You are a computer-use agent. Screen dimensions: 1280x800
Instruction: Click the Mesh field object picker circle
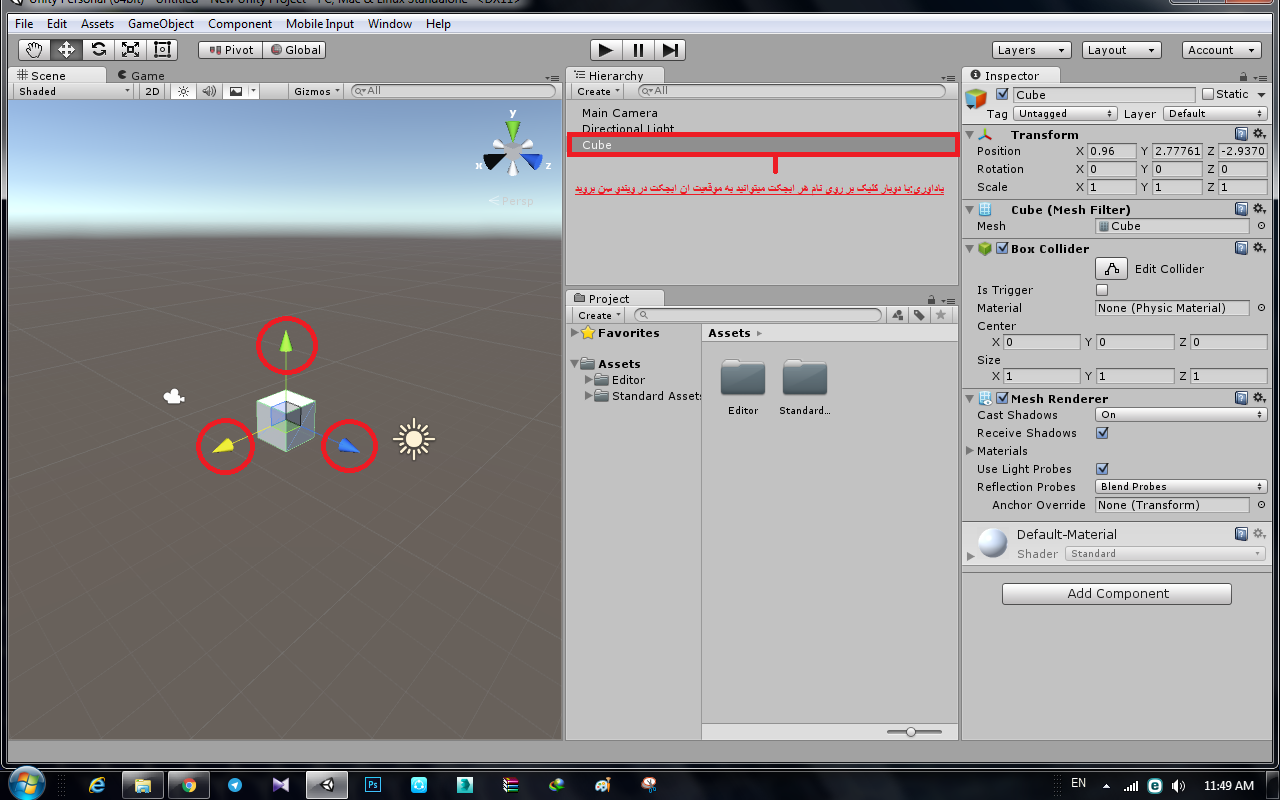click(1261, 226)
